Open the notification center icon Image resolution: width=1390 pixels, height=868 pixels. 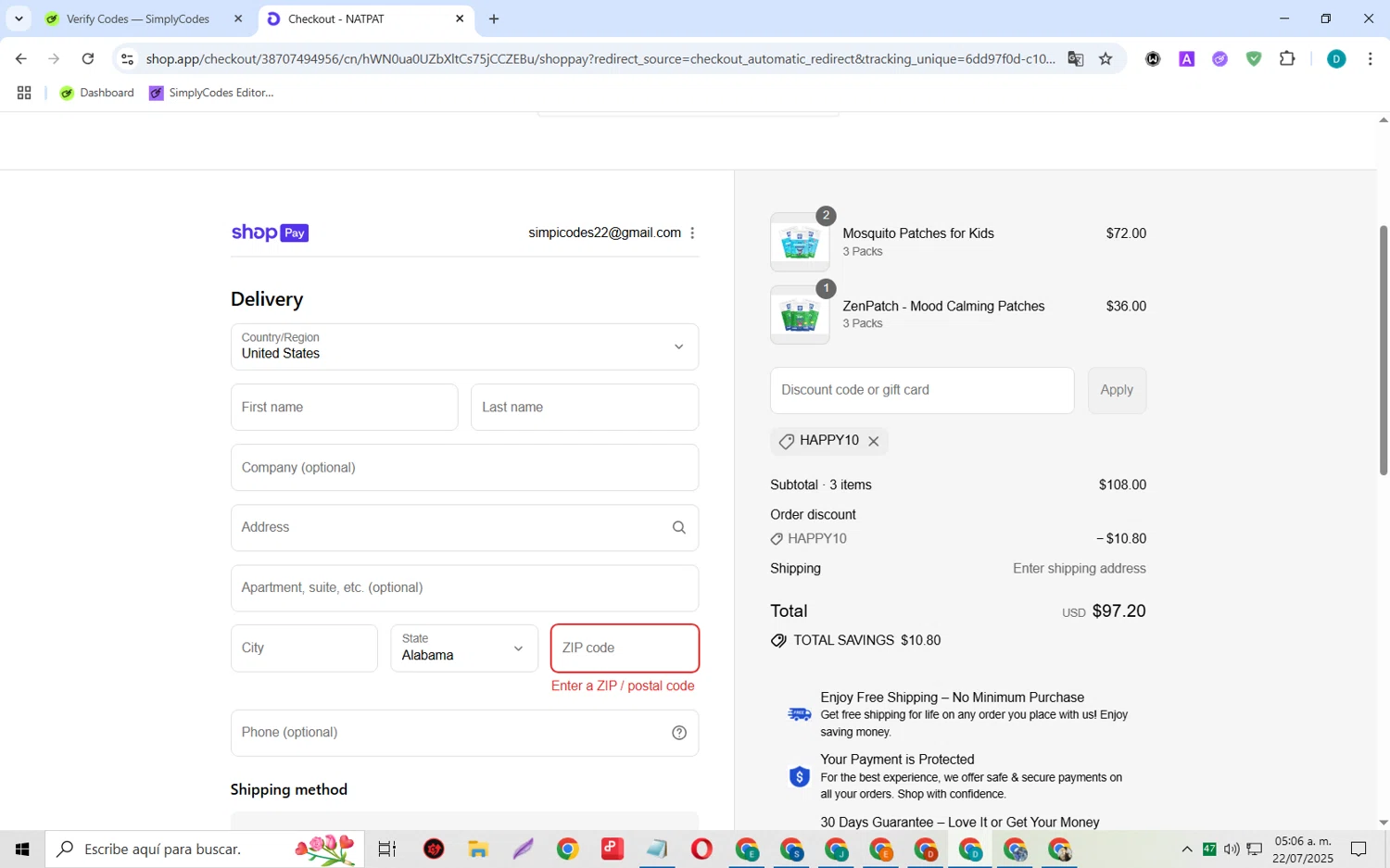(1358, 849)
